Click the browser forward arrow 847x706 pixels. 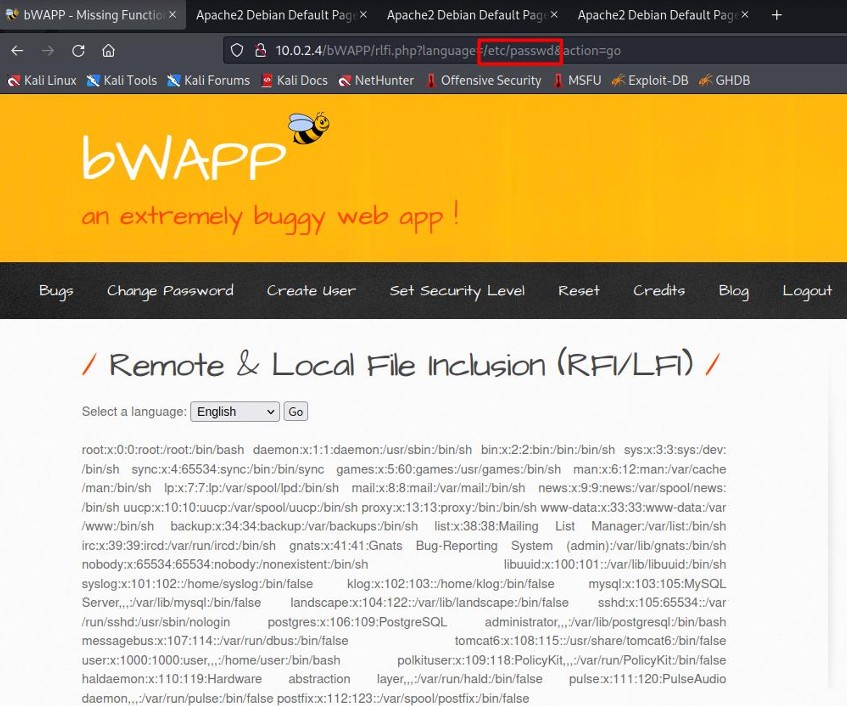click(x=48, y=51)
